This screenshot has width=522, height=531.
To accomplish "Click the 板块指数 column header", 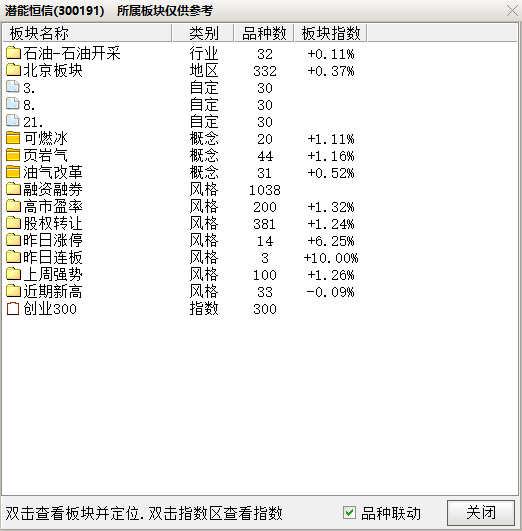I will click(x=331, y=33).
